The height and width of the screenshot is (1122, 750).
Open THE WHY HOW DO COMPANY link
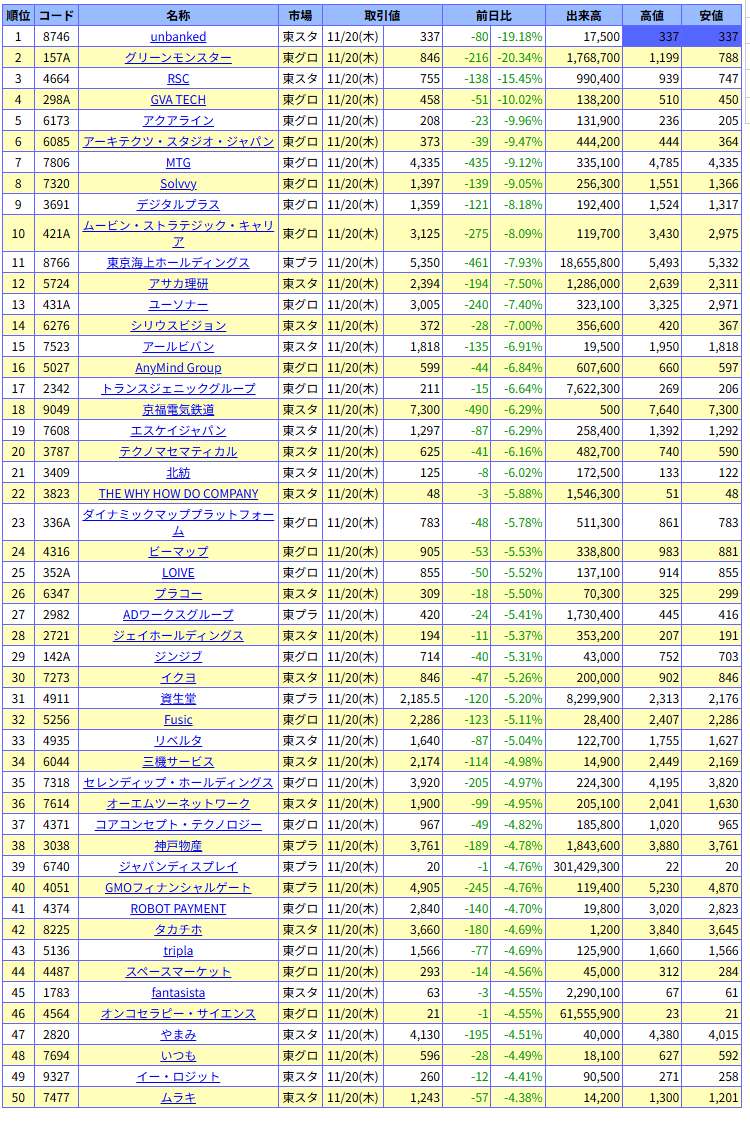pos(178,494)
